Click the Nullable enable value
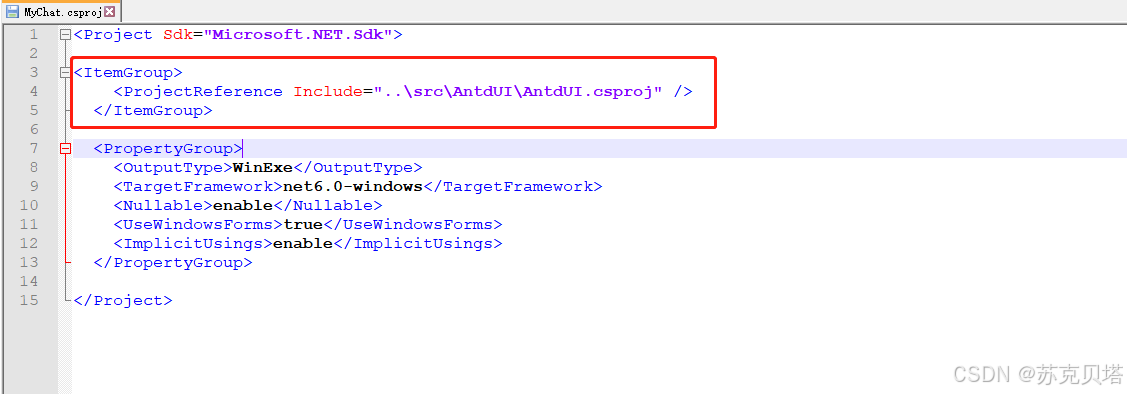 click(242, 206)
